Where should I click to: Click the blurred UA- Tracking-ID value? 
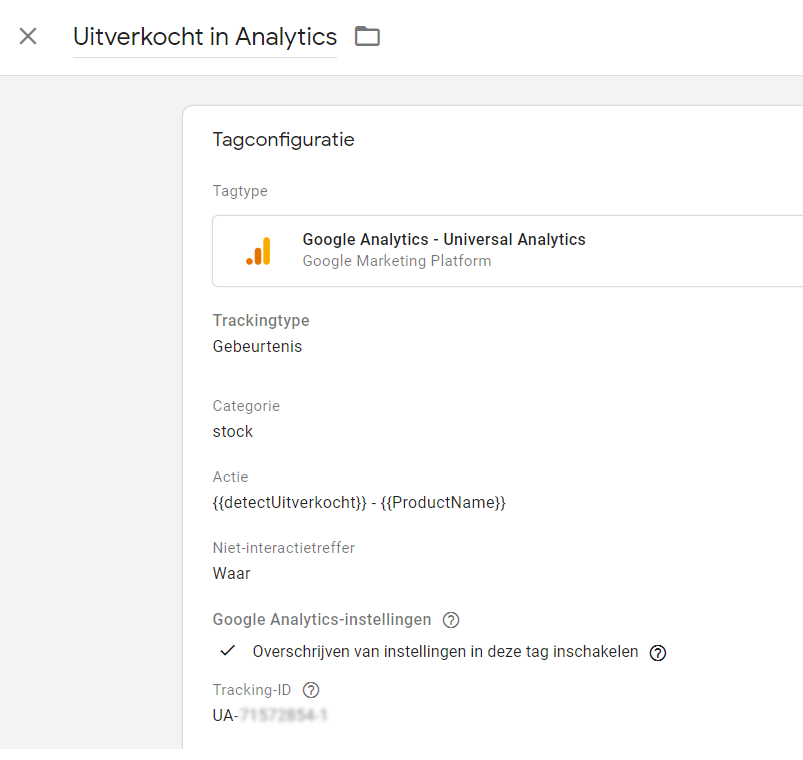point(270,715)
